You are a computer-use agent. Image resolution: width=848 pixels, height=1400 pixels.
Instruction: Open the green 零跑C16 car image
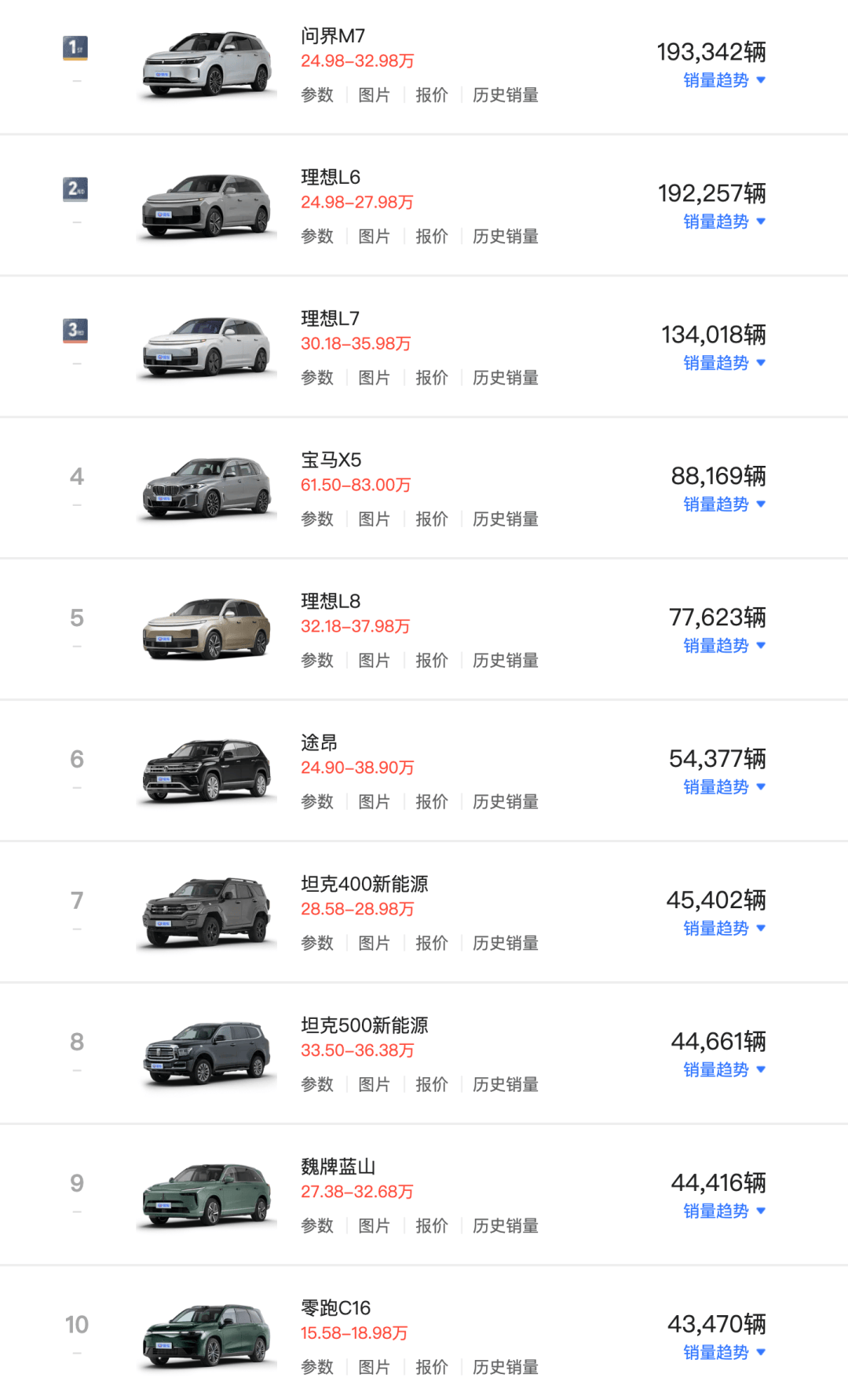(x=207, y=1337)
